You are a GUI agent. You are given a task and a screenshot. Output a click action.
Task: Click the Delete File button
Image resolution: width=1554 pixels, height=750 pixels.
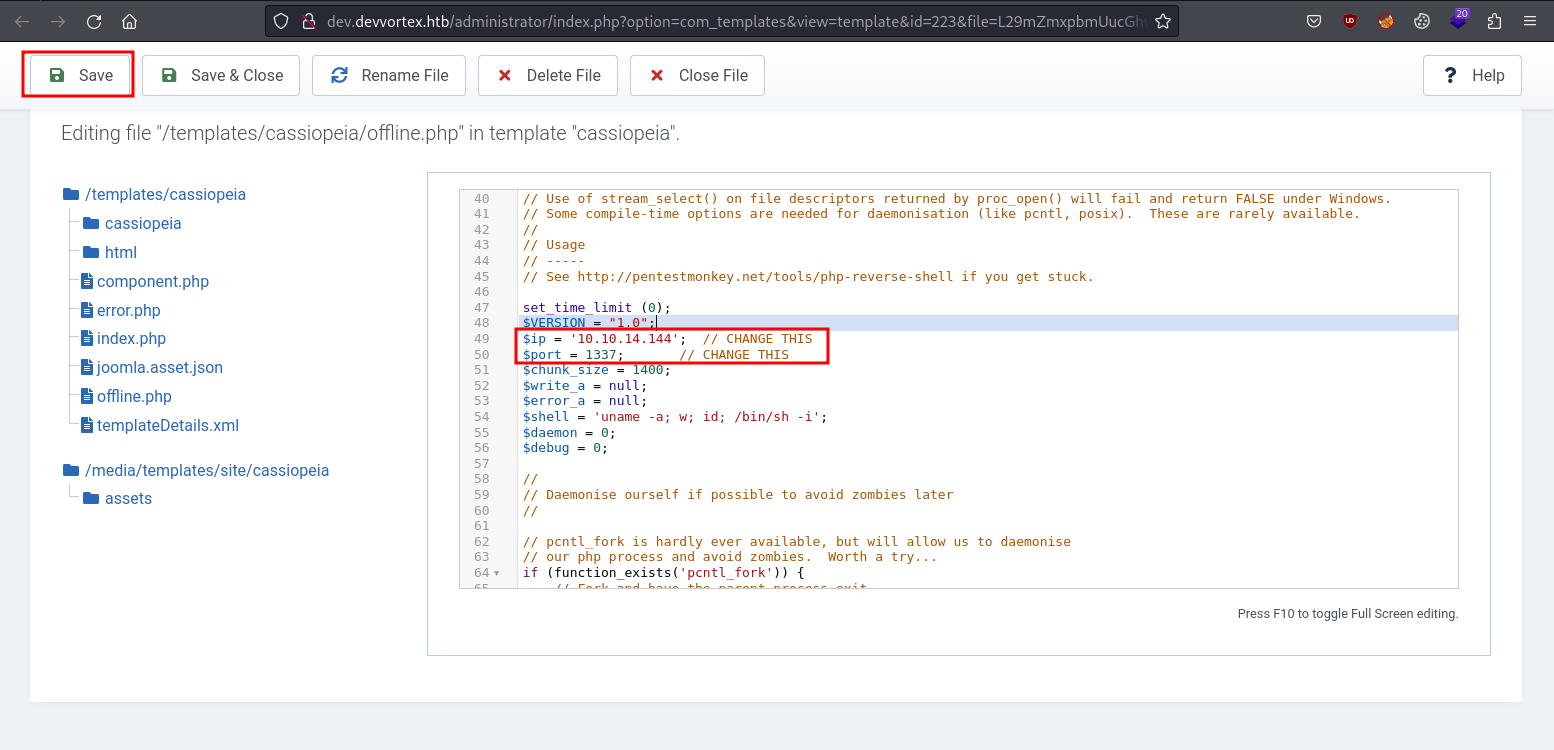tap(548, 75)
